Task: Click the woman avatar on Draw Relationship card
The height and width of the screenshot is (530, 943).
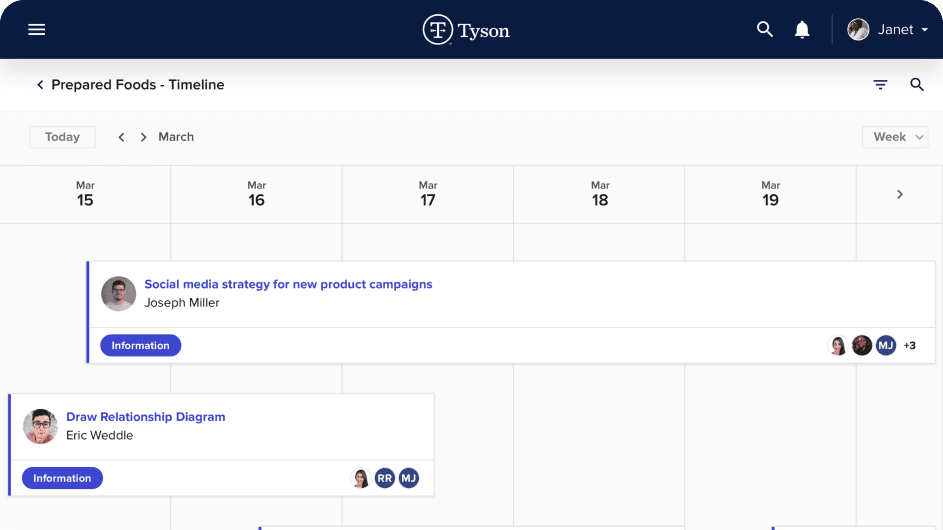Action: pyautogui.click(x=360, y=478)
